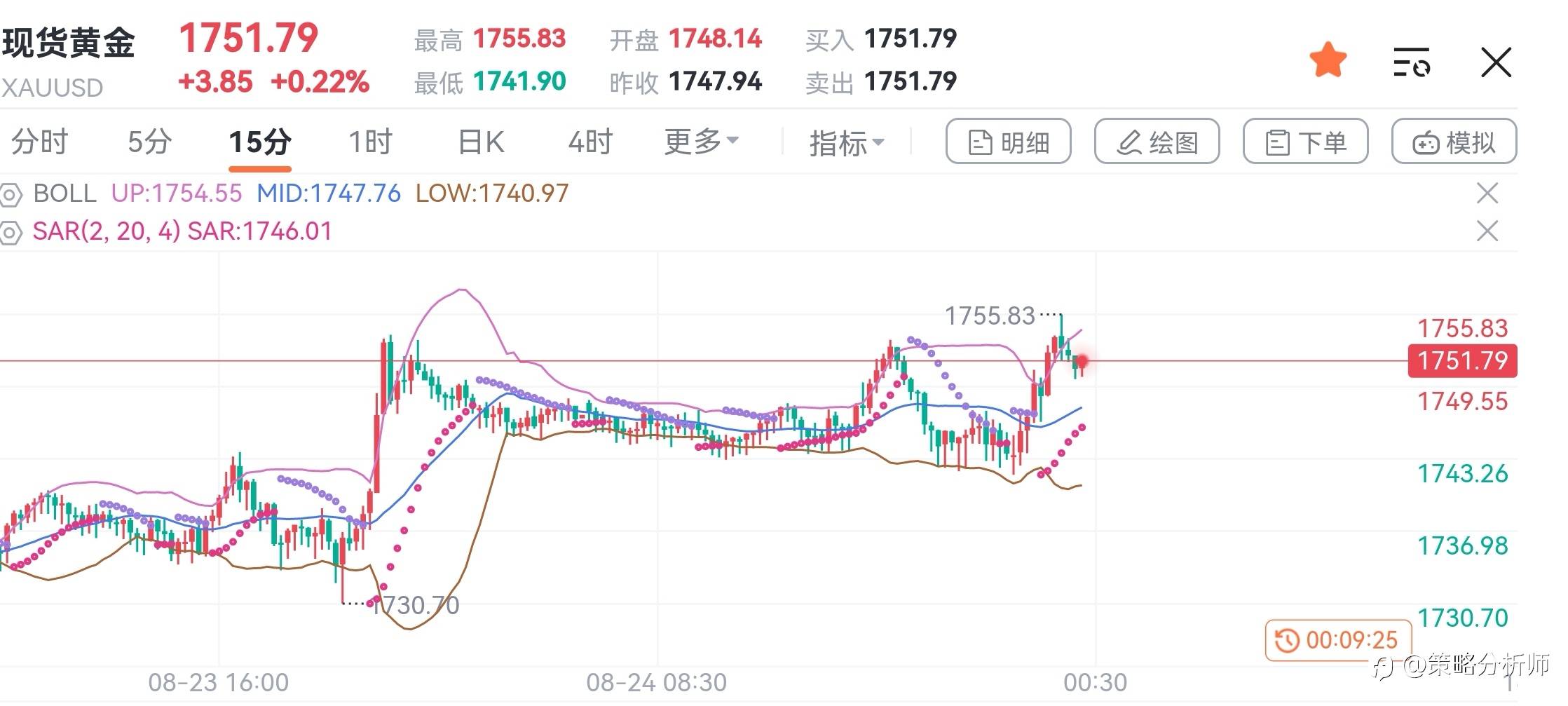Open the list search settings icon
Screen dimensions: 1568x706
[1410, 62]
